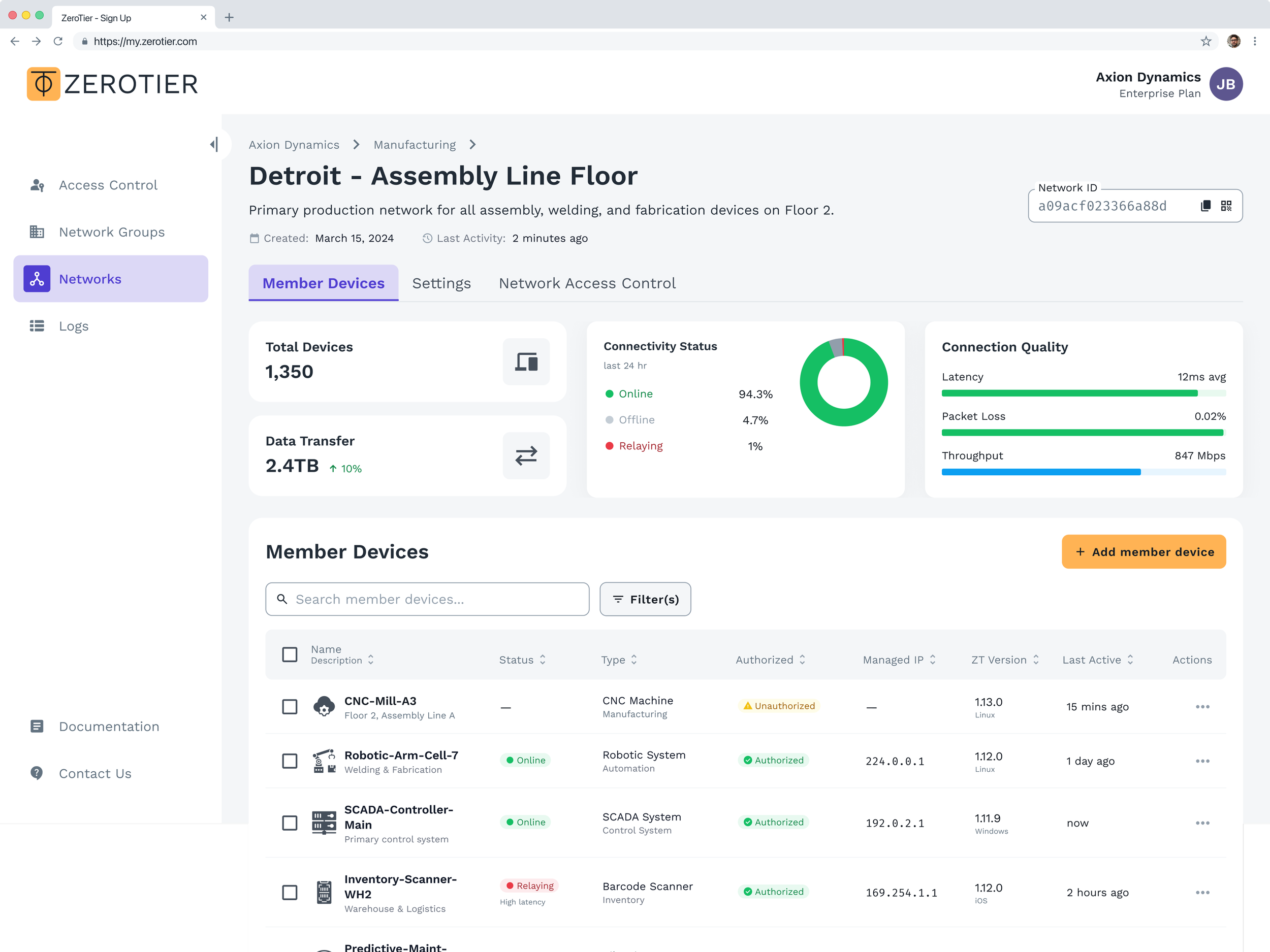The width and height of the screenshot is (1270, 952).
Task: Click the Data Transfer arrows icon
Action: point(525,455)
